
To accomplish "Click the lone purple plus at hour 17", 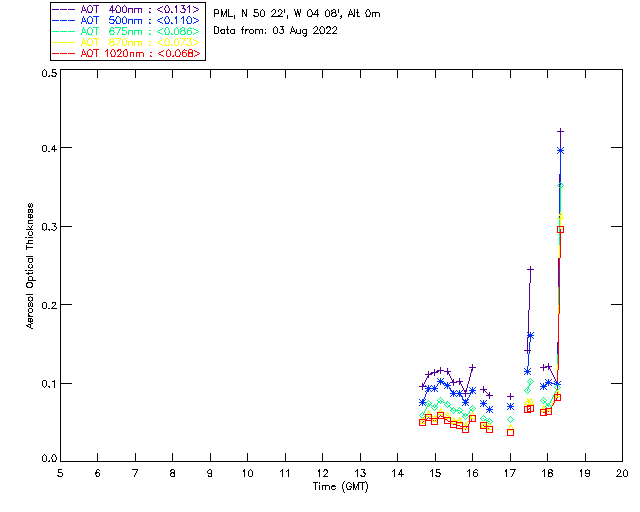I will click(510, 396).
